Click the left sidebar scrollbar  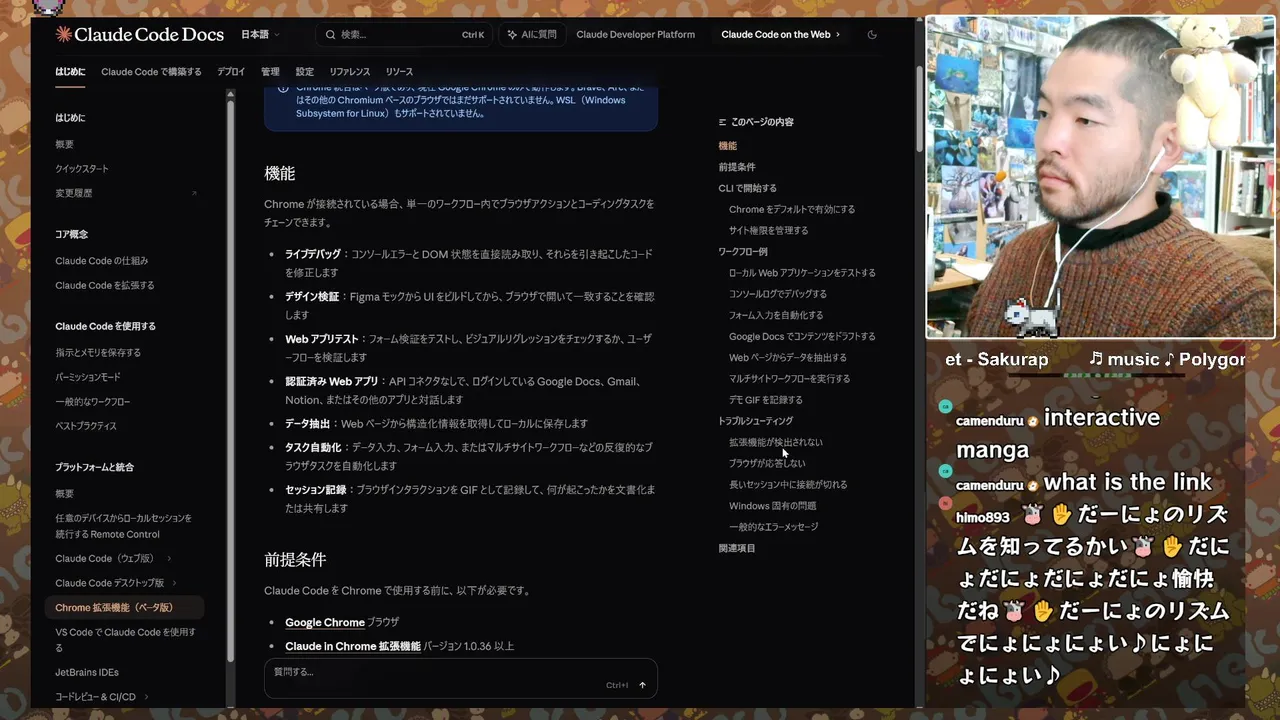click(x=231, y=380)
